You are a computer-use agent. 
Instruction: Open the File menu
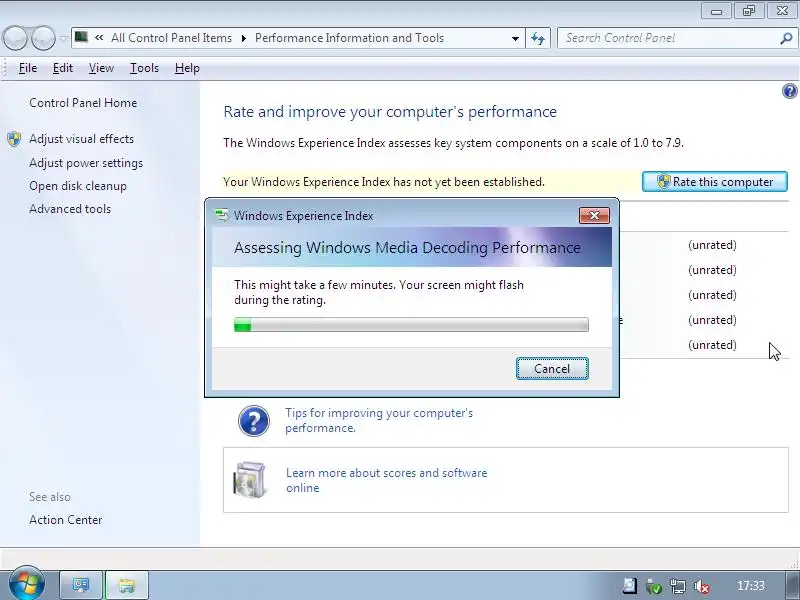(x=28, y=68)
